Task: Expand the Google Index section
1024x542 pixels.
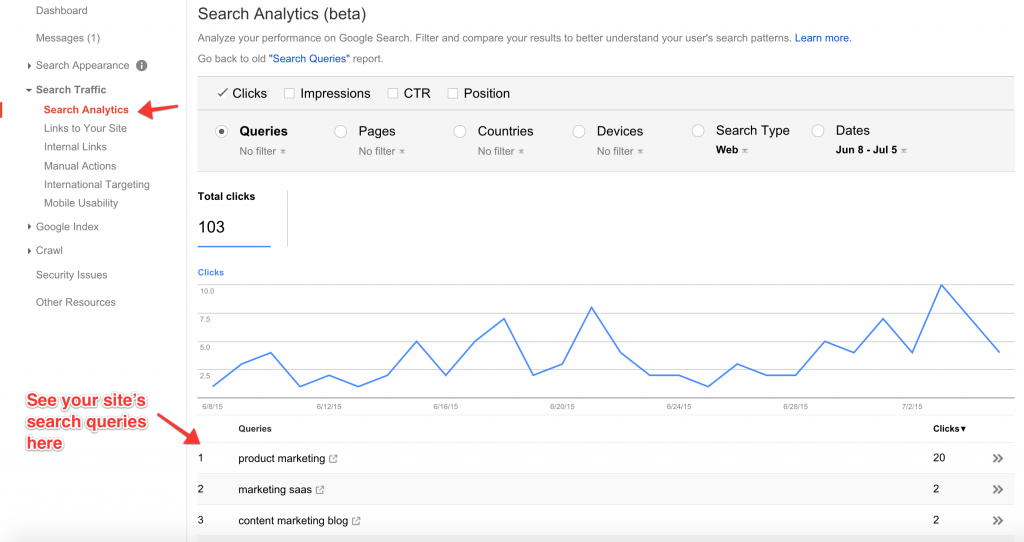Action: (29, 227)
